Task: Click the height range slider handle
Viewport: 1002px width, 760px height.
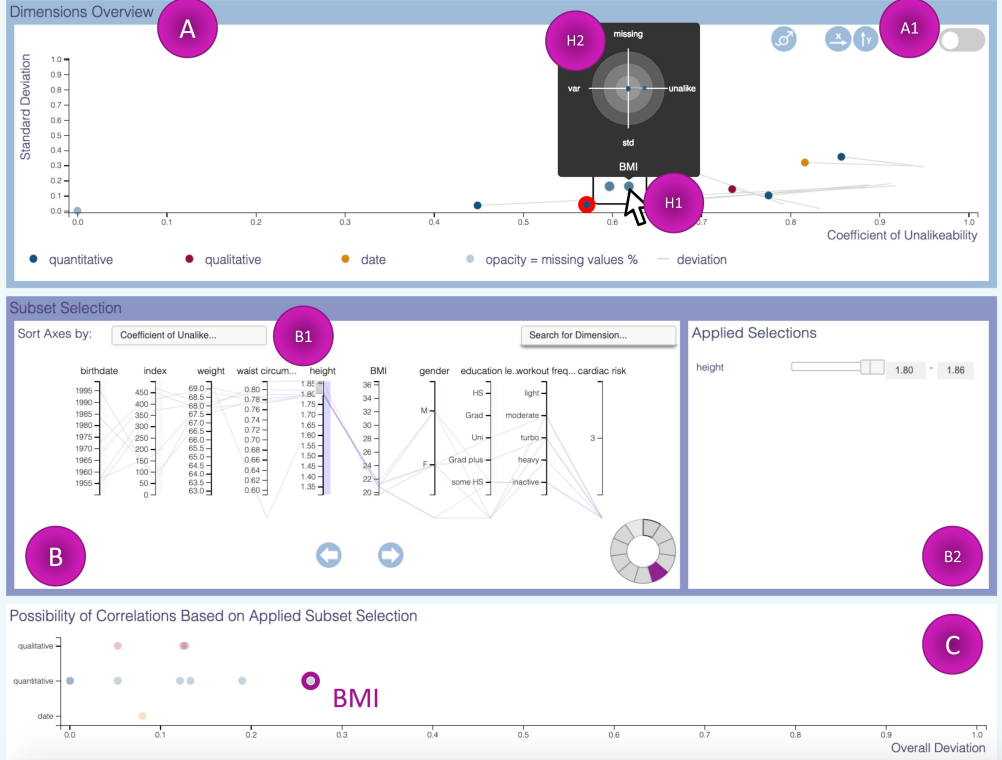Action: 872,367
